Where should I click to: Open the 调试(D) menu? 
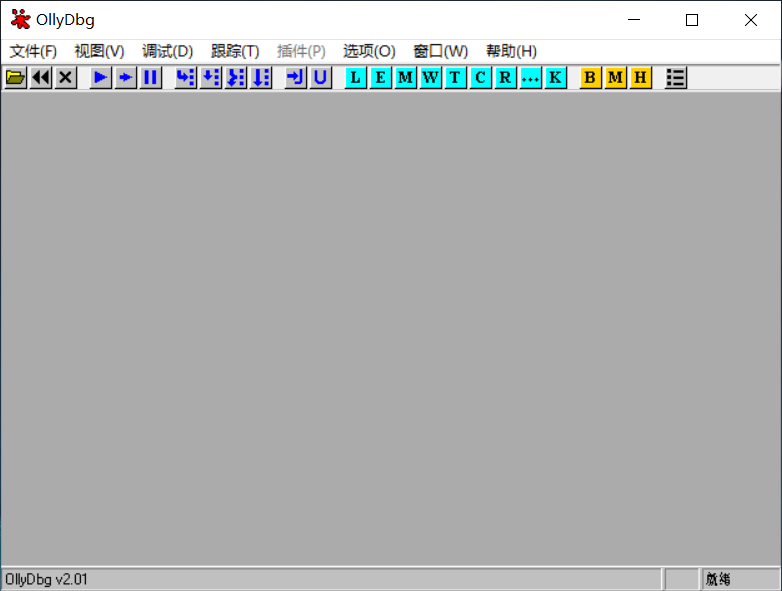[167, 51]
